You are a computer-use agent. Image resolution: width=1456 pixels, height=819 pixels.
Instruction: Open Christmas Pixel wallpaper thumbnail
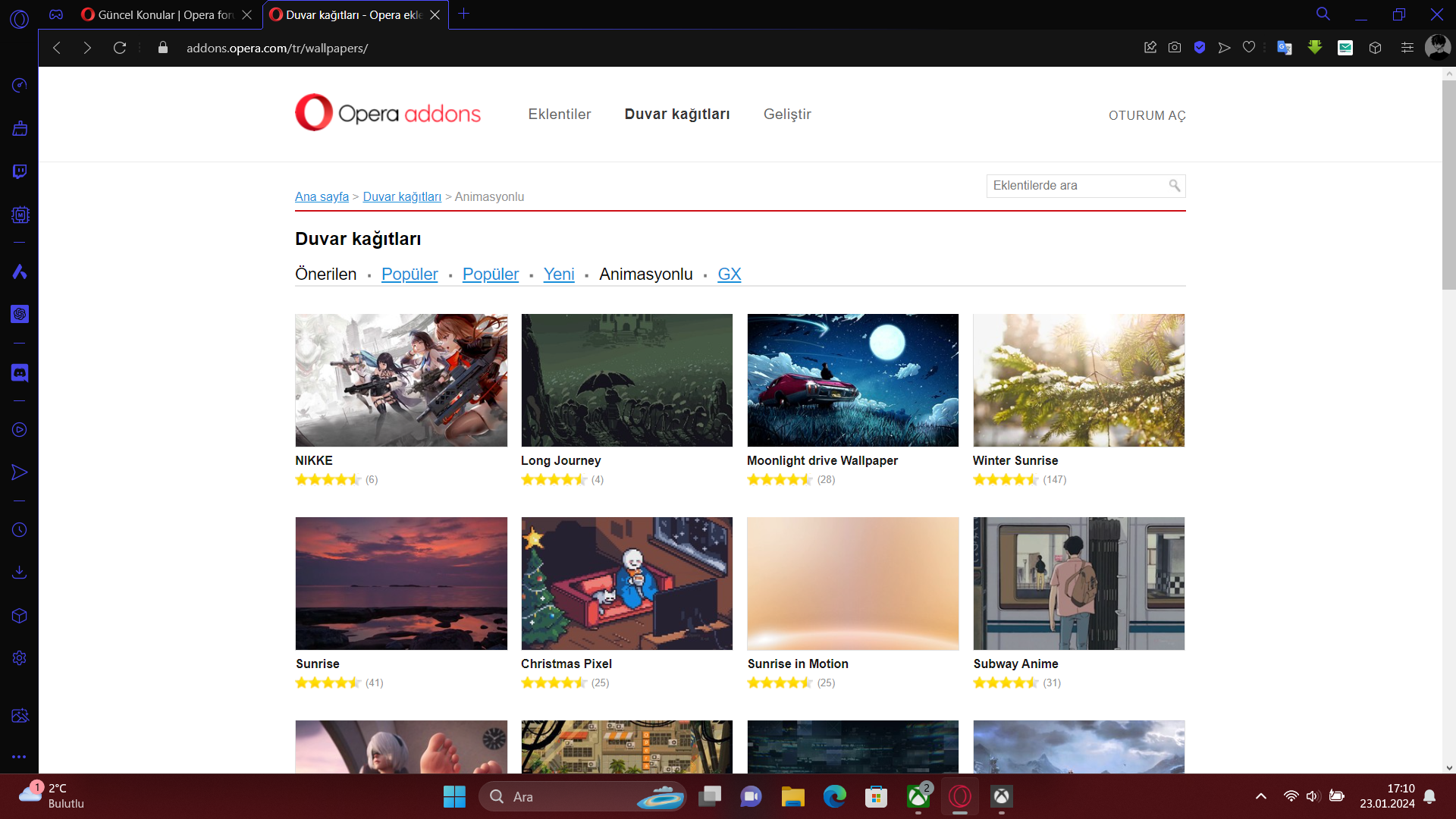pyautogui.click(x=627, y=584)
